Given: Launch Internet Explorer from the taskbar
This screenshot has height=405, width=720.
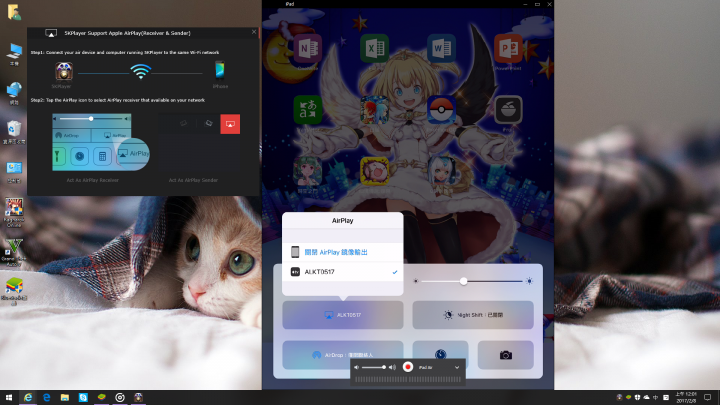Looking at the screenshot, I should [28, 398].
